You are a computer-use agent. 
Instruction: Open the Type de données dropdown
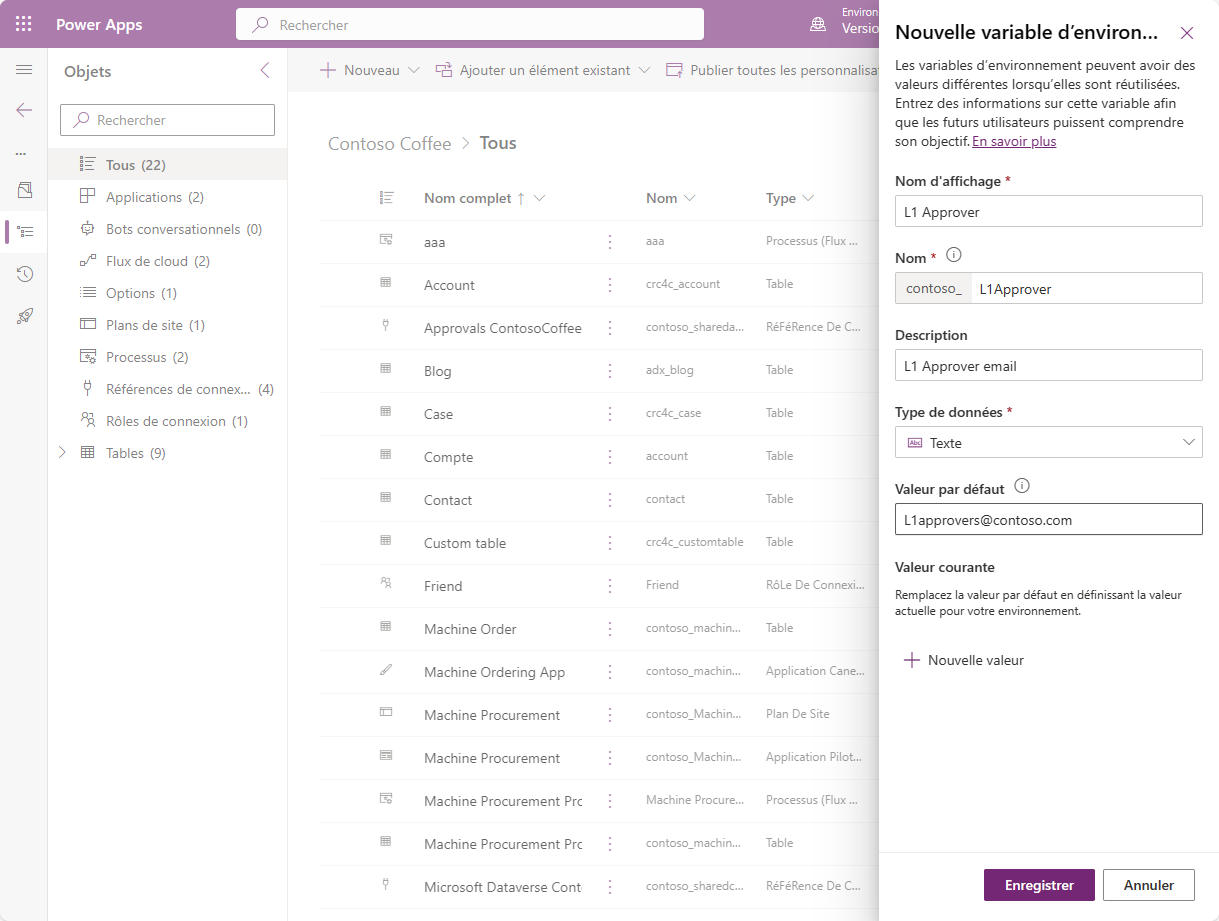(1049, 442)
